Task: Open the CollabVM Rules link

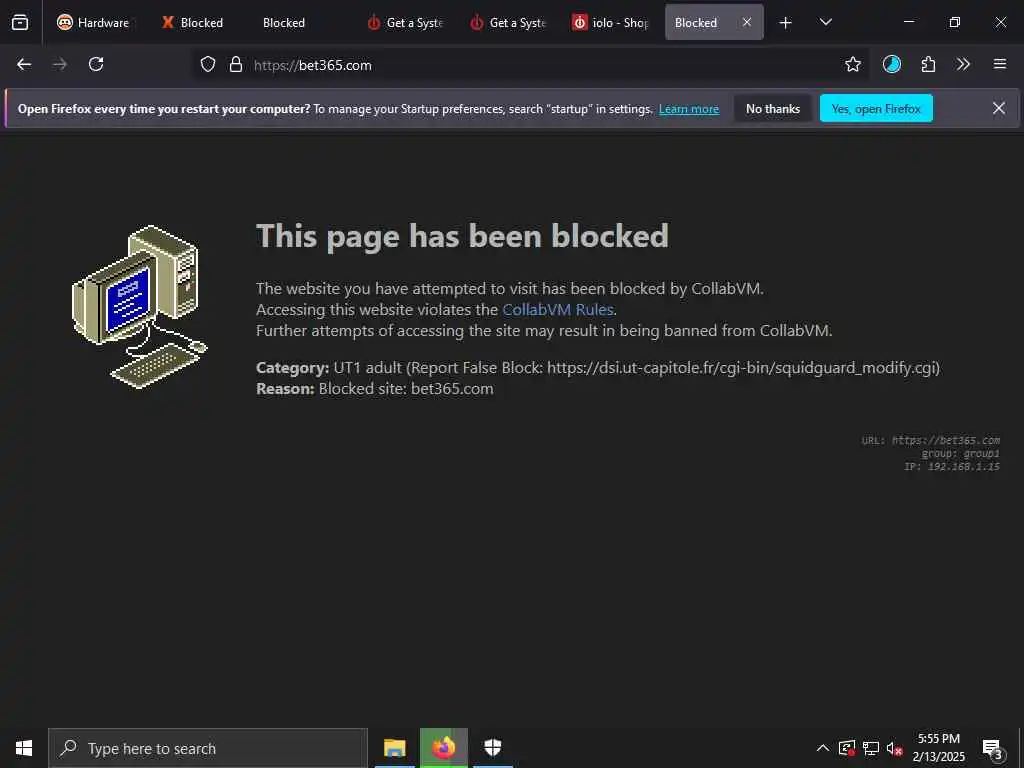Action: (x=558, y=310)
